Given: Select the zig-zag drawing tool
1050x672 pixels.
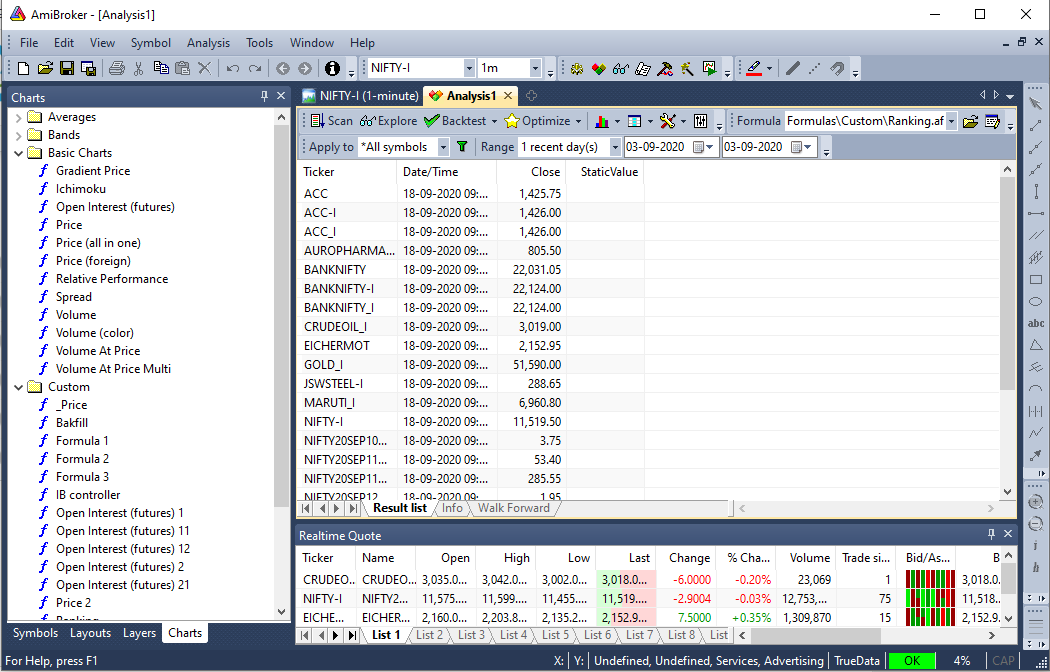Looking at the screenshot, I should (x=1035, y=433).
